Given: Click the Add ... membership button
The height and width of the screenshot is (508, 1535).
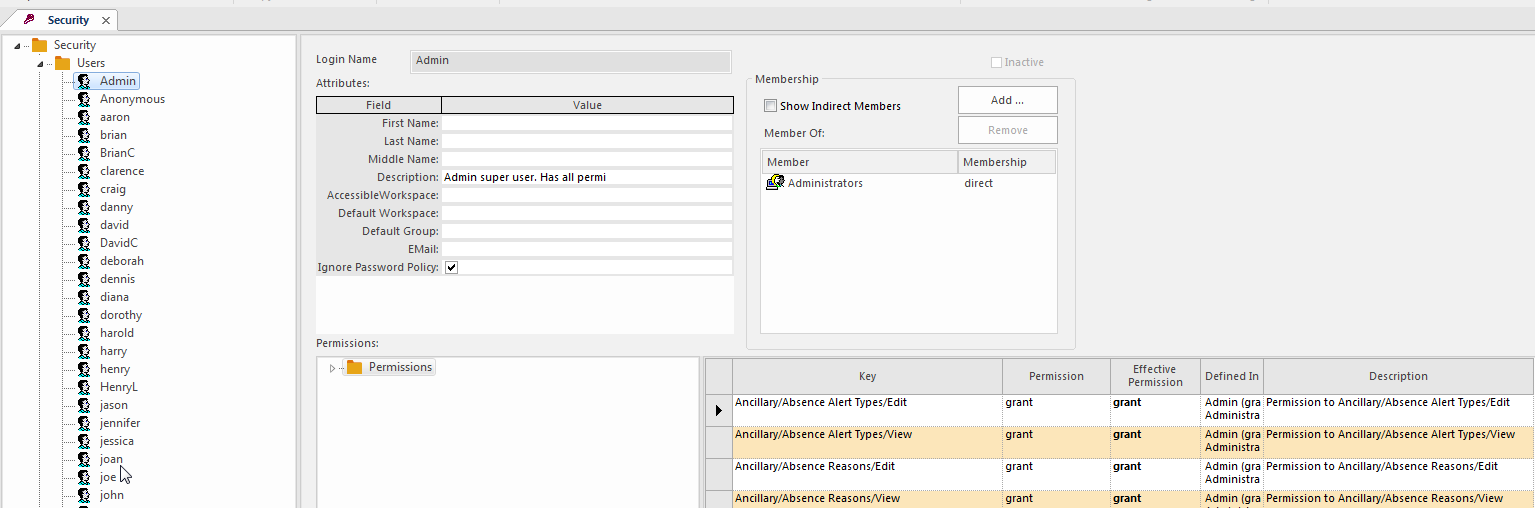Looking at the screenshot, I should 1008,100.
